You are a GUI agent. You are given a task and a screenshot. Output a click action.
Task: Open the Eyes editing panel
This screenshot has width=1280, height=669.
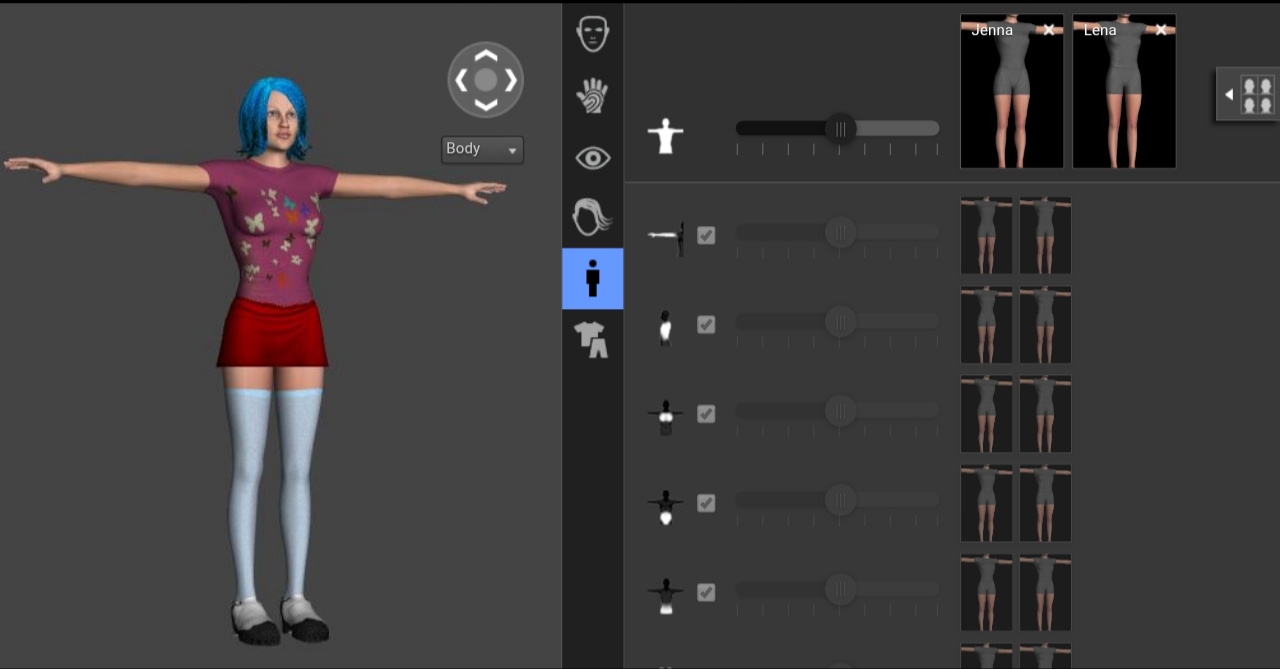click(x=593, y=157)
